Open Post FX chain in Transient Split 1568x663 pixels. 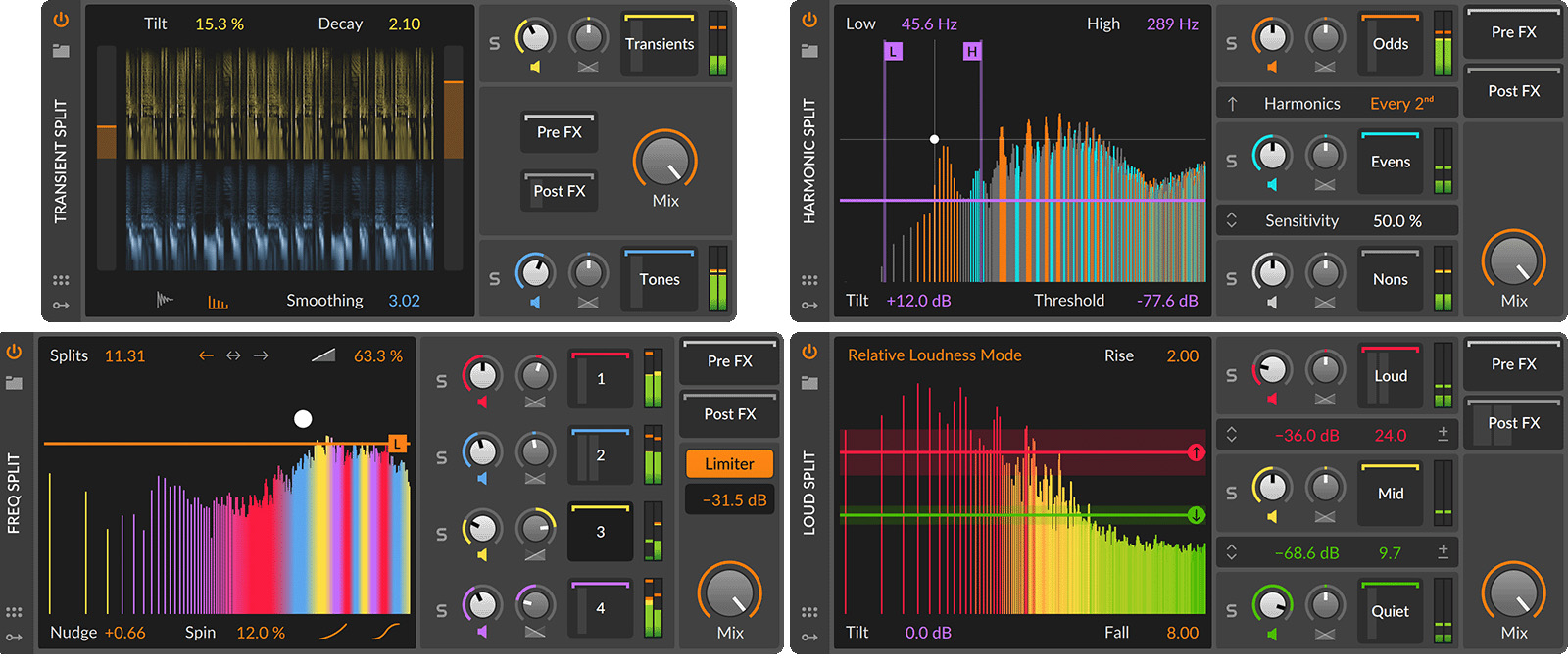560,191
